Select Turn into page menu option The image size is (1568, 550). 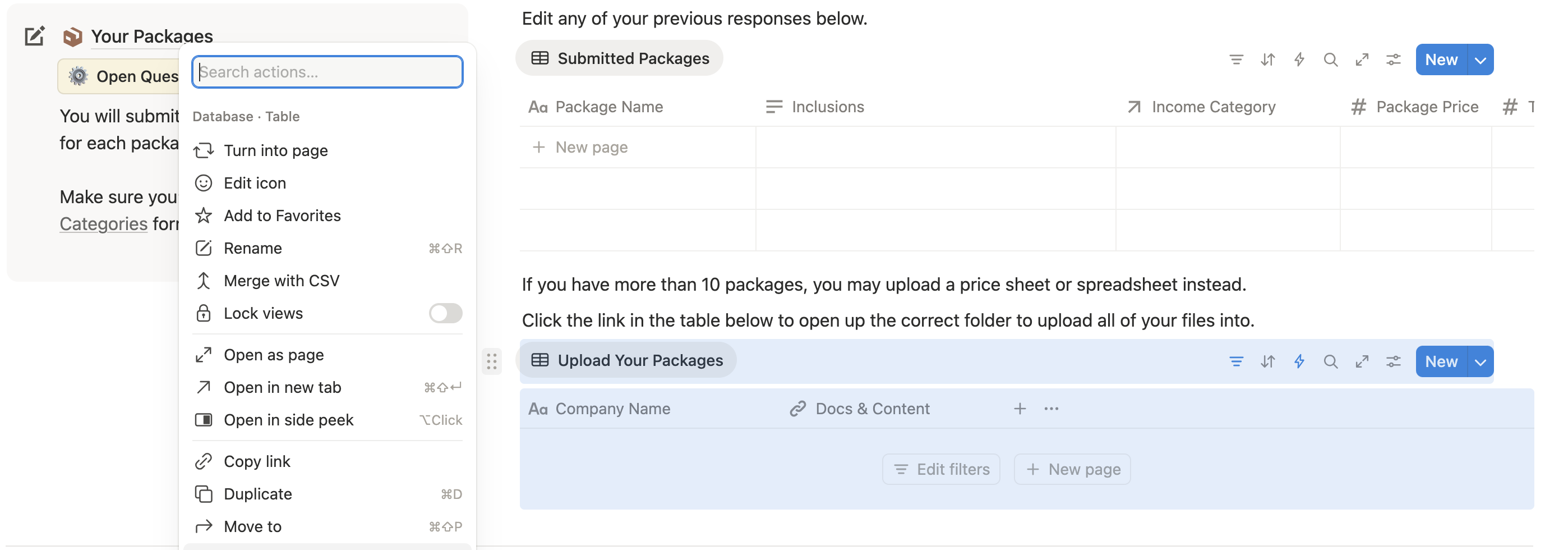coord(275,150)
